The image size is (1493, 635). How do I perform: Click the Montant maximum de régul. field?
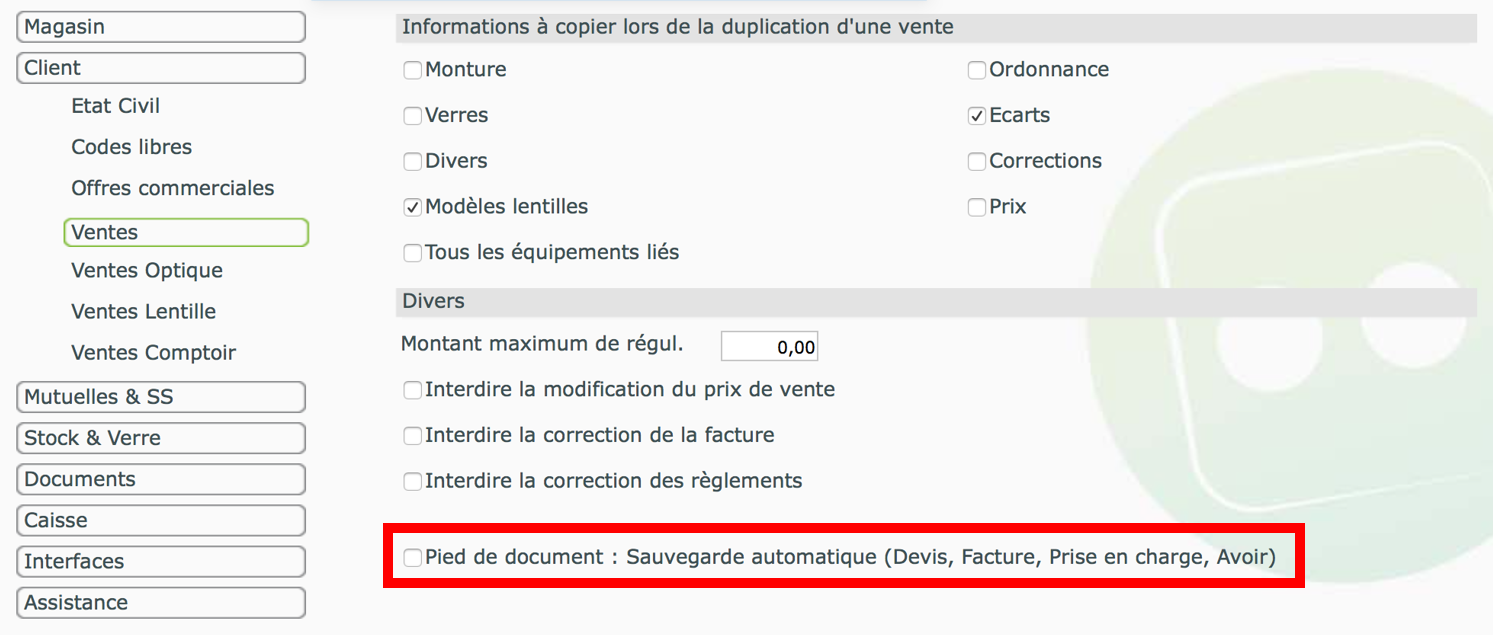coord(770,346)
